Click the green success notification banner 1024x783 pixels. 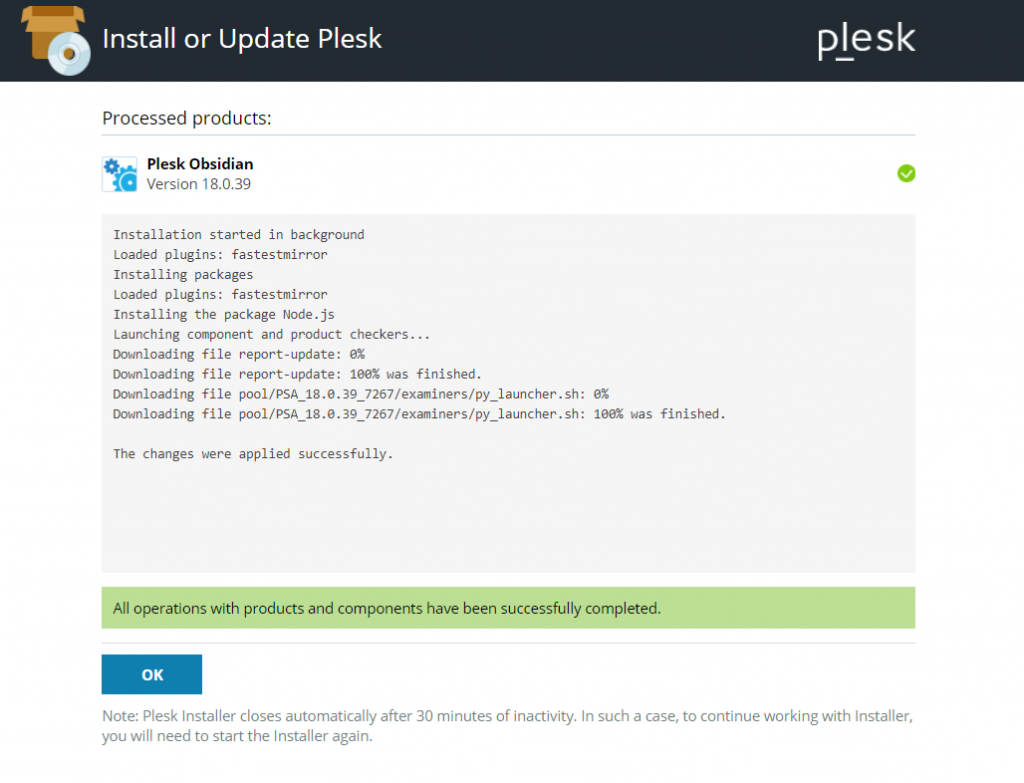pyautogui.click(x=508, y=608)
